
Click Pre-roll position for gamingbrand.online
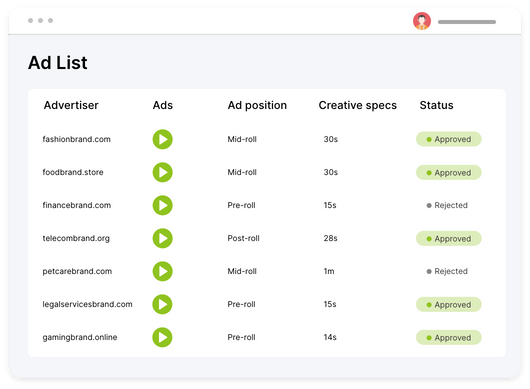(241, 337)
